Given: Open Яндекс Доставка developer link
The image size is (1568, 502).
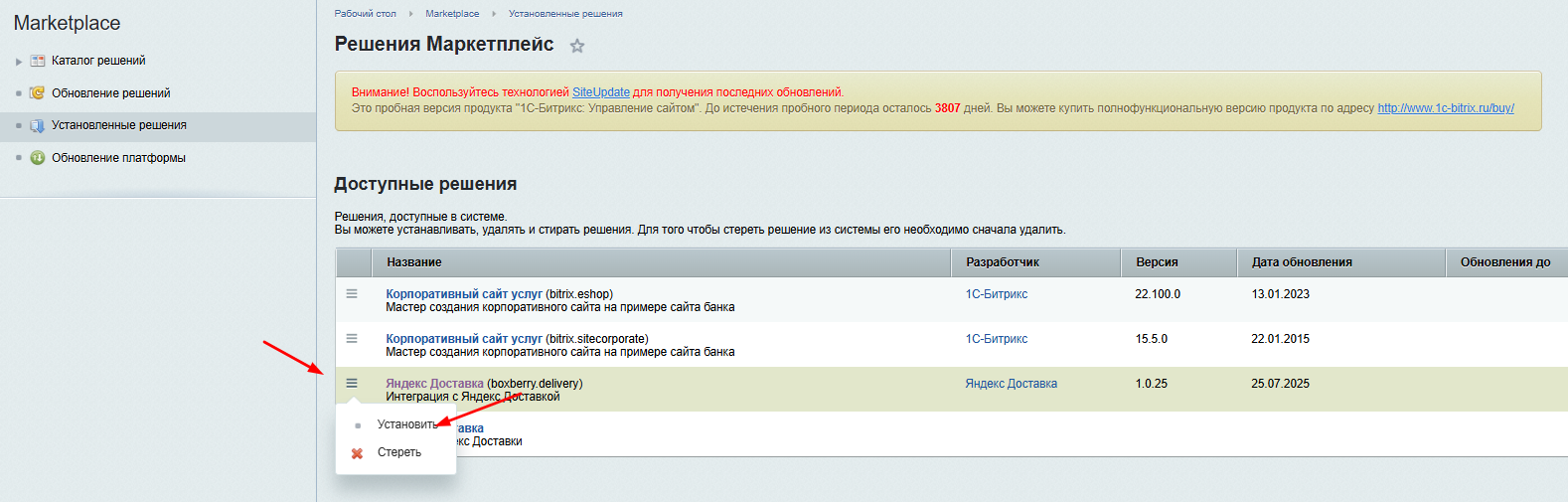Looking at the screenshot, I should 1012,384.
